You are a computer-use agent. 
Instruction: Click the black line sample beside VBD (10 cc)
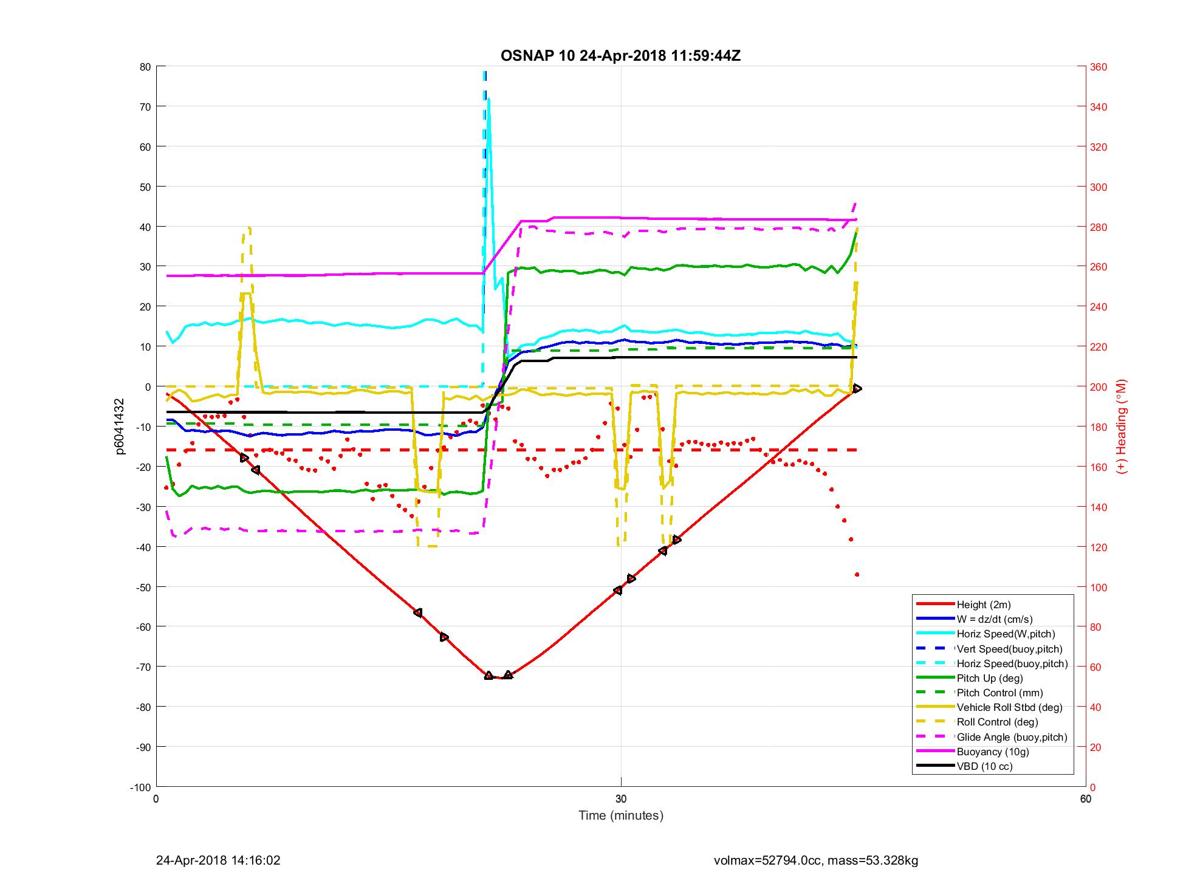click(934, 766)
